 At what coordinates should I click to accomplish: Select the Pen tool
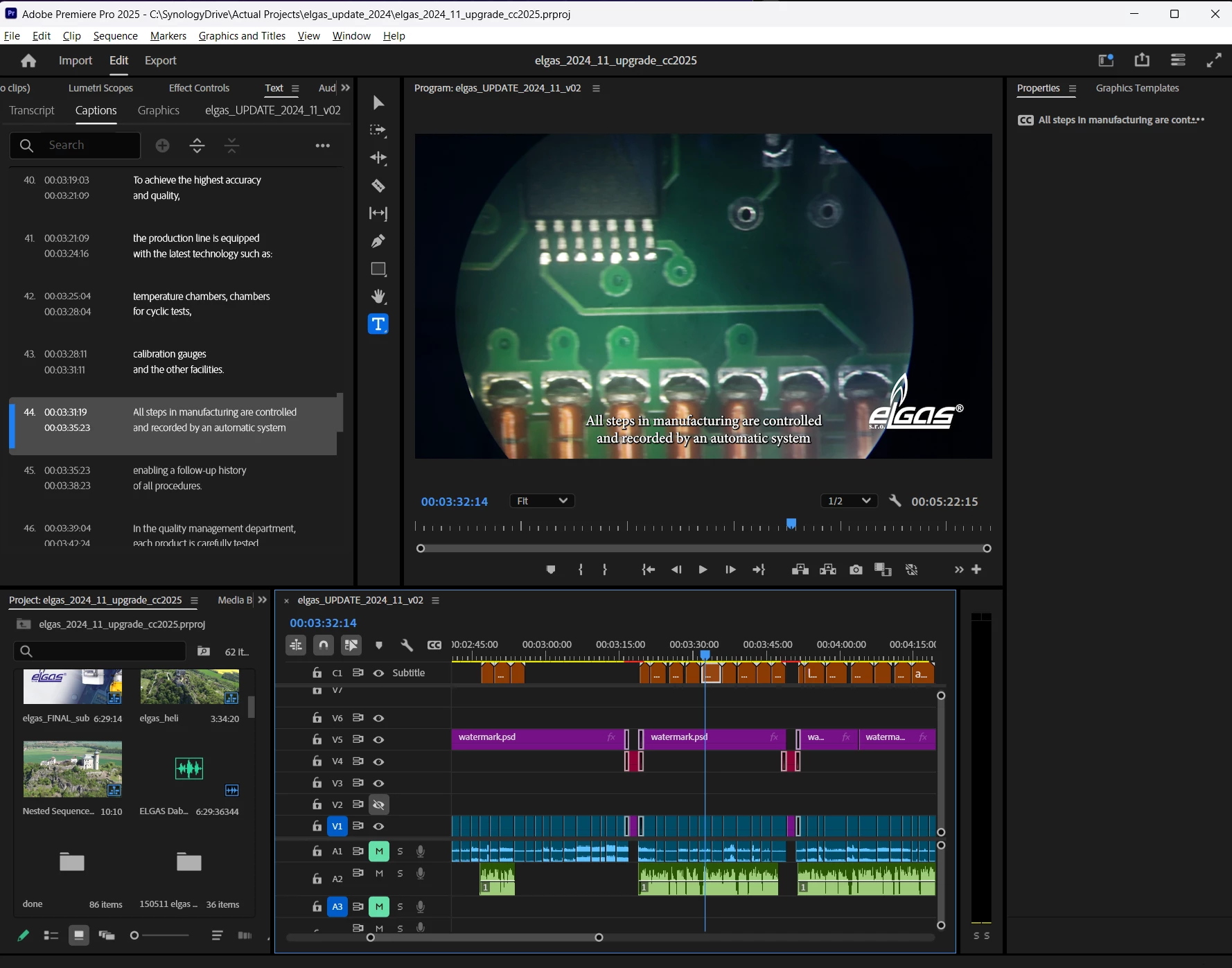[378, 241]
